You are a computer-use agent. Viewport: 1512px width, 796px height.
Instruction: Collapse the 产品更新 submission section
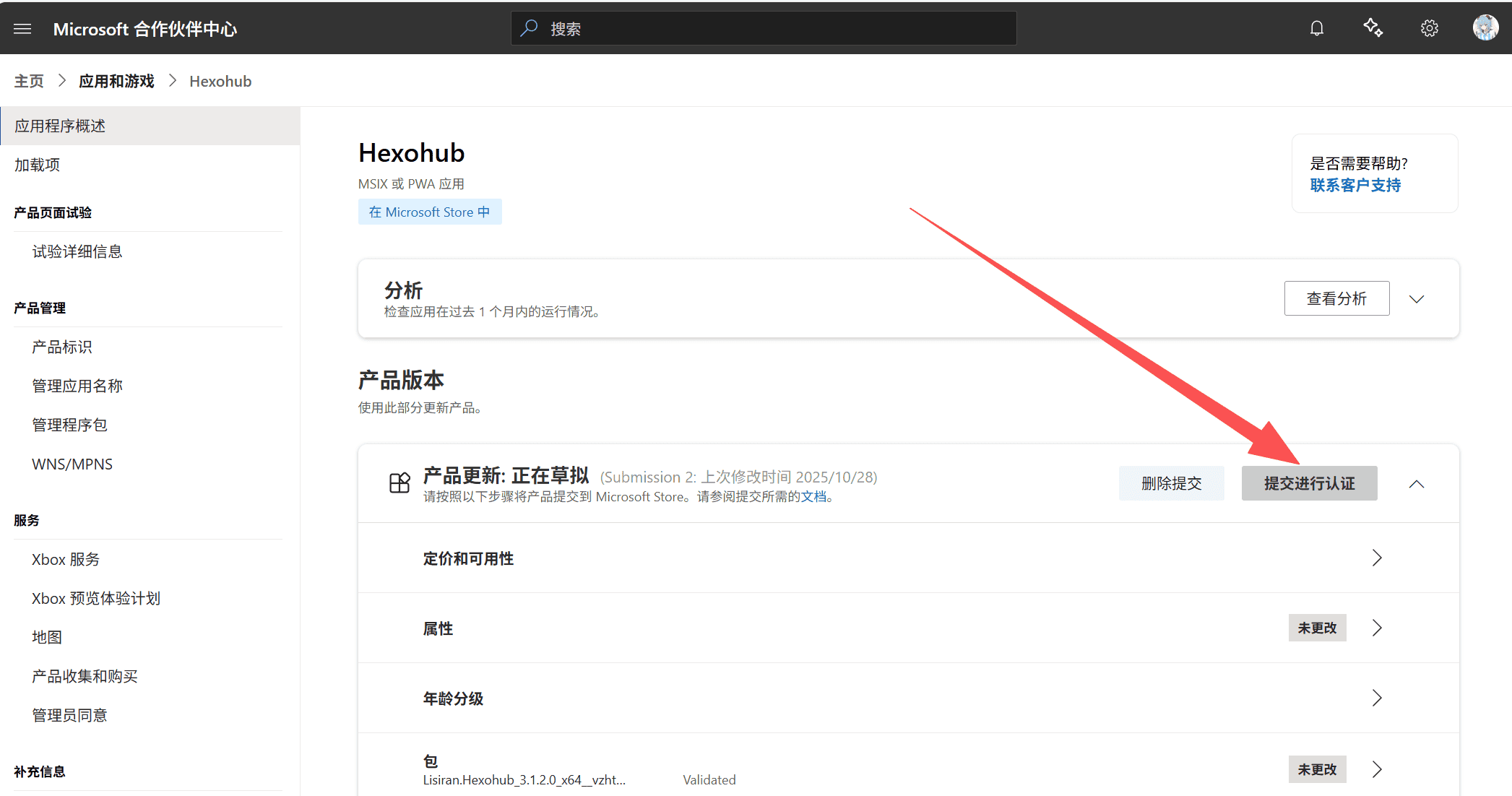click(1416, 484)
